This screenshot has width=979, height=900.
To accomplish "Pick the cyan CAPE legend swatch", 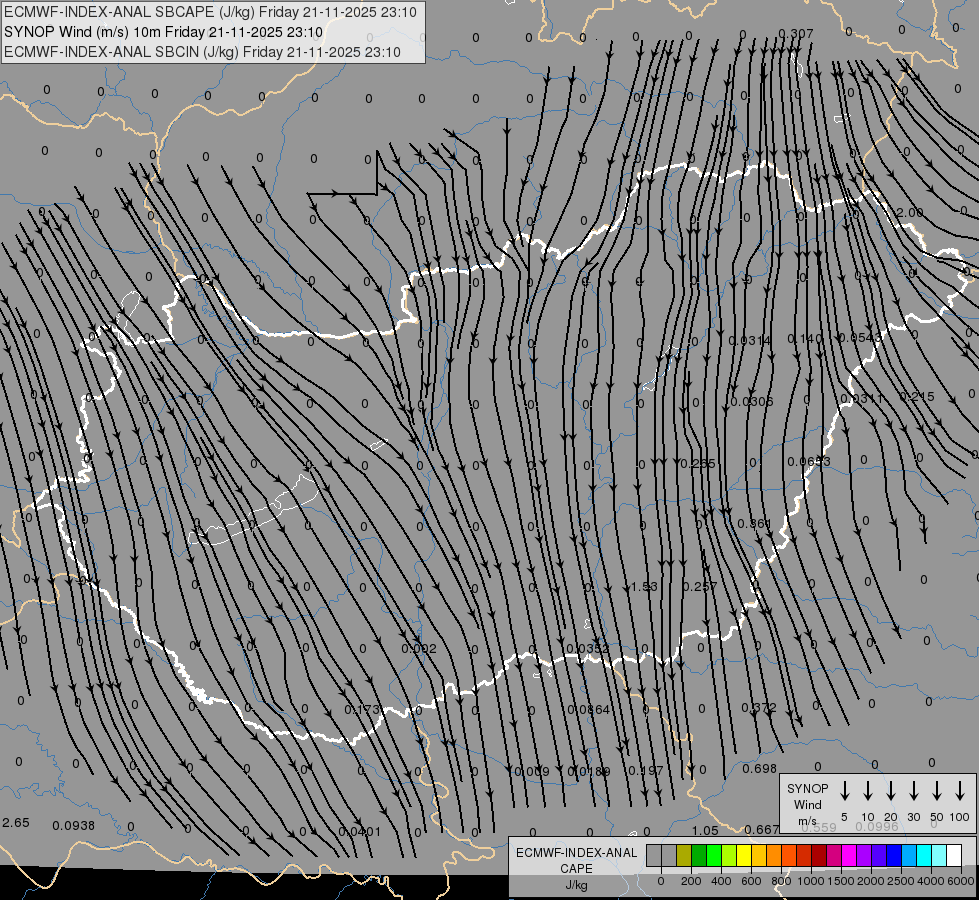I will coord(923,855).
